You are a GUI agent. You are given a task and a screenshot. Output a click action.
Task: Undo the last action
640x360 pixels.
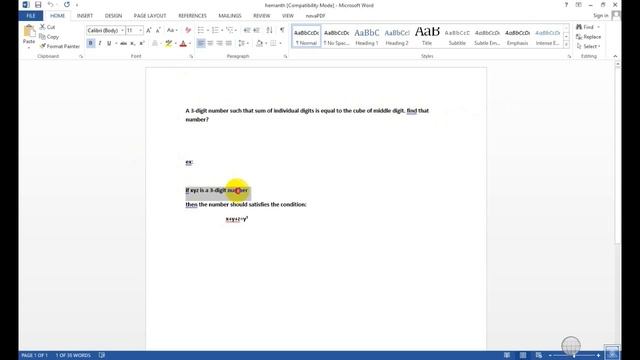(x=51, y=5)
